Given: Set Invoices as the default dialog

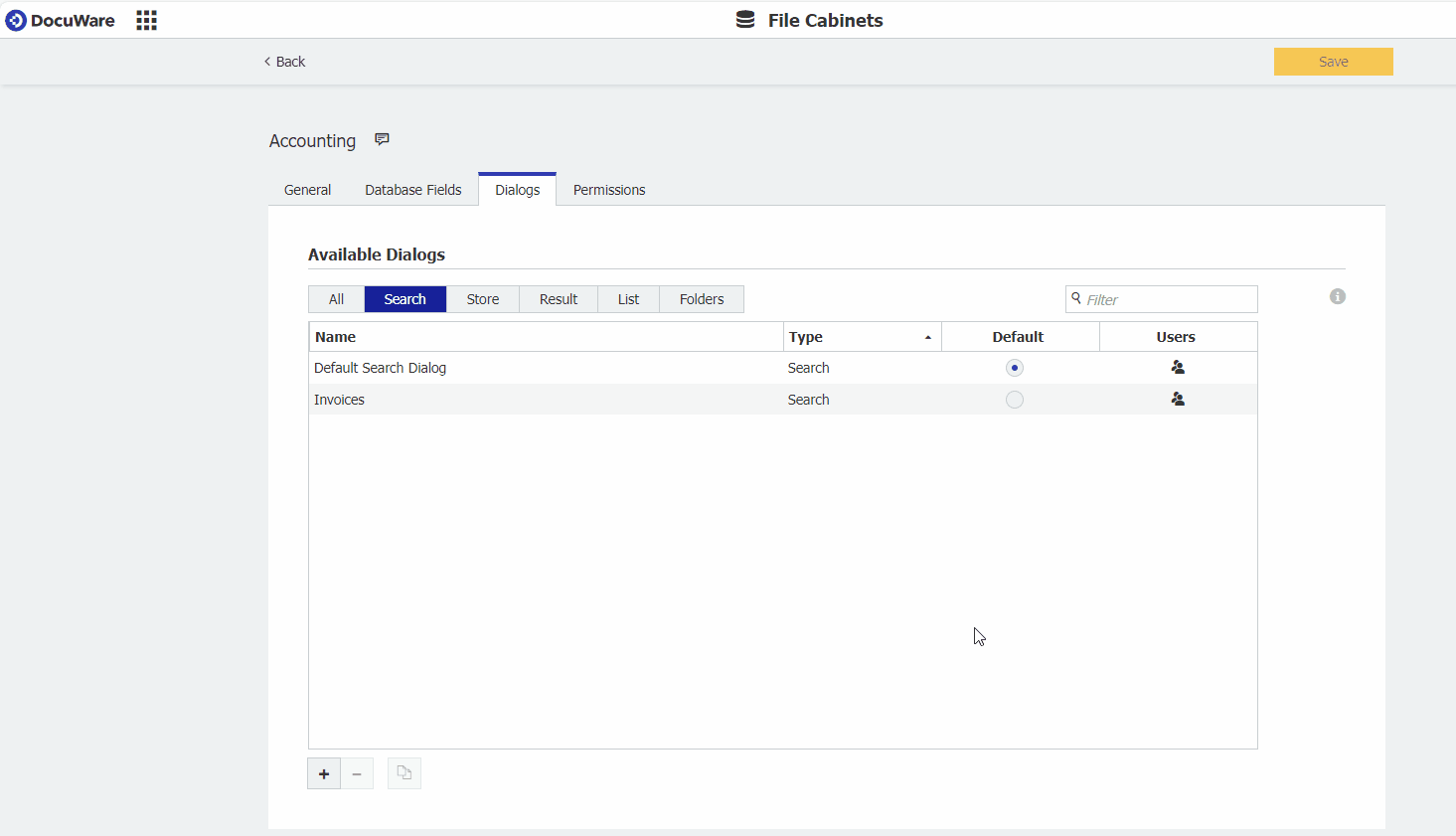Looking at the screenshot, I should 1015,399.
